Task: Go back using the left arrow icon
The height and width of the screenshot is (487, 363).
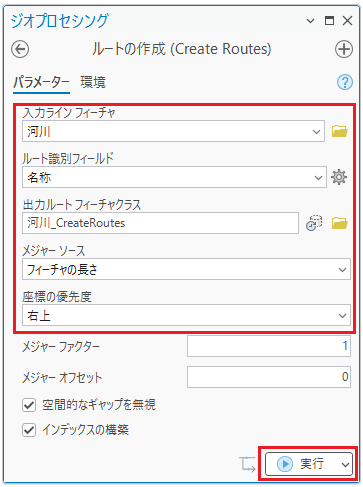Action: [x=20, y=49]
